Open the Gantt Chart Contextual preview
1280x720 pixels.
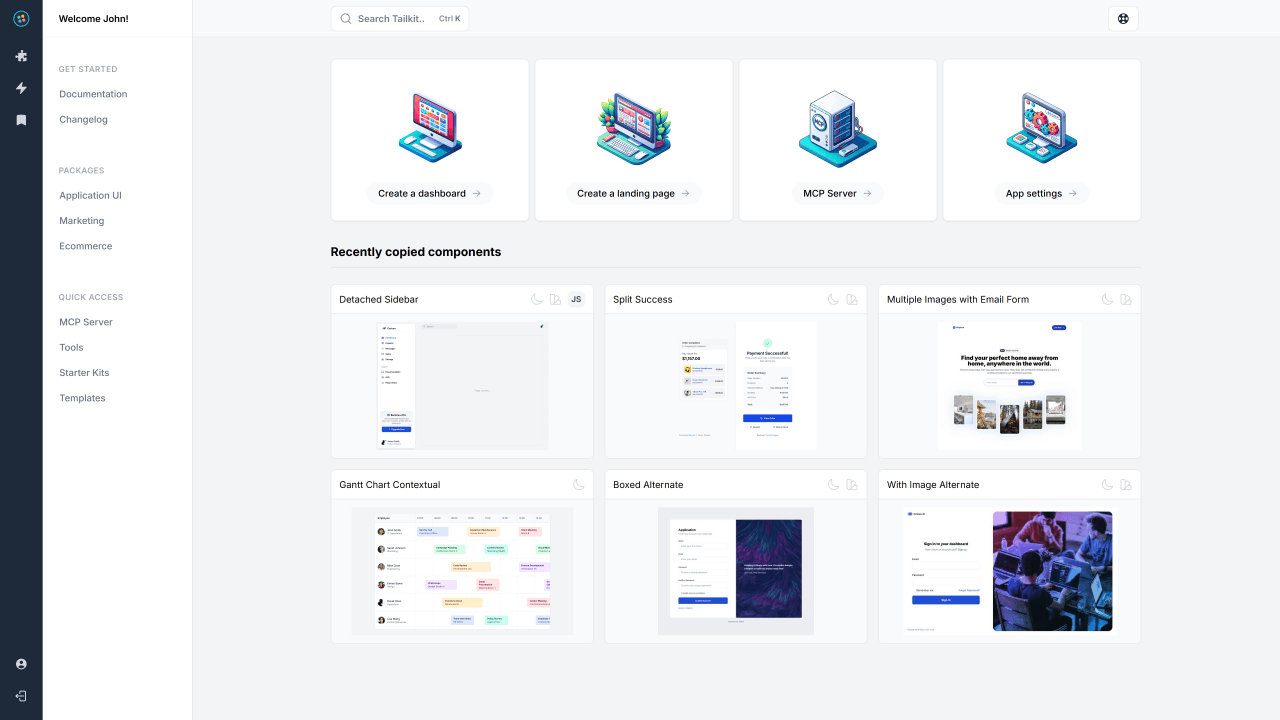pos(462,571)
